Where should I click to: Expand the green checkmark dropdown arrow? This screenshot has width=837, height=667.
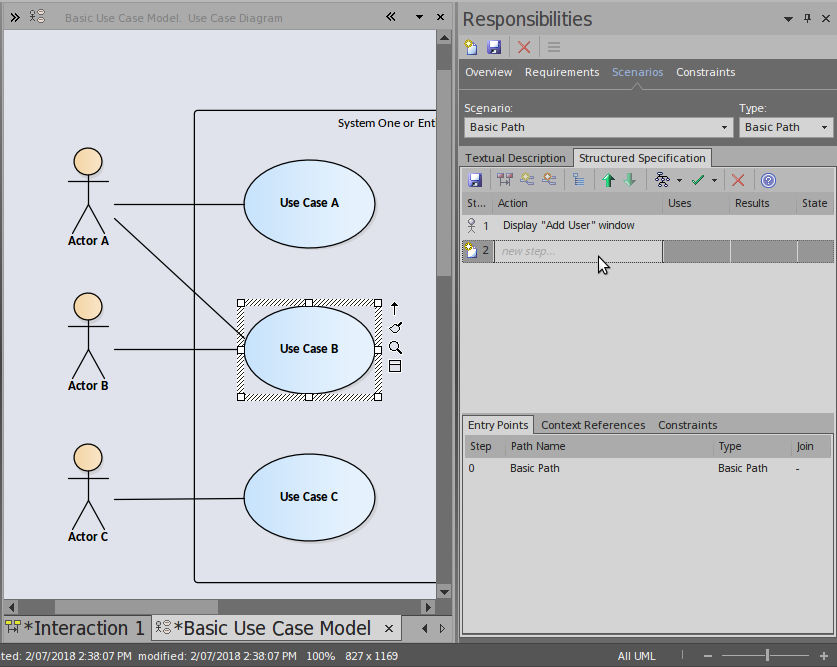(714, 181)
